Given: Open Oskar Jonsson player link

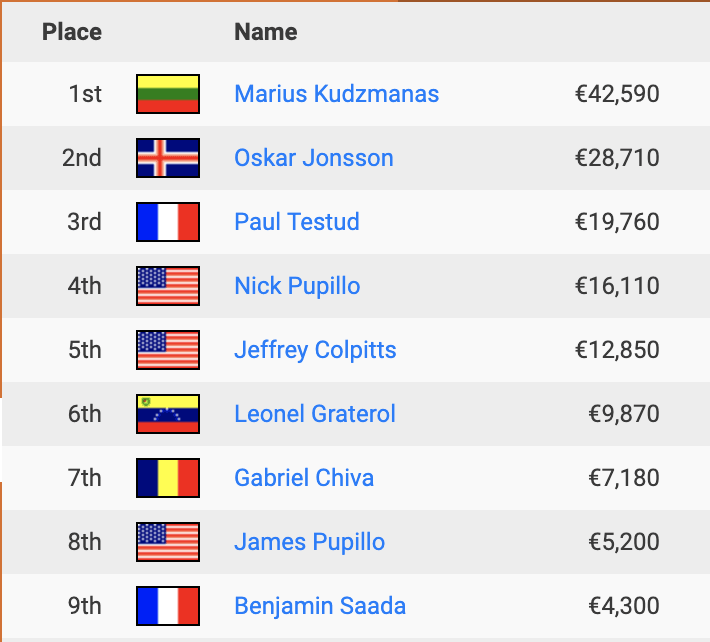Looking at the screenshot, I should pos(314,158).
